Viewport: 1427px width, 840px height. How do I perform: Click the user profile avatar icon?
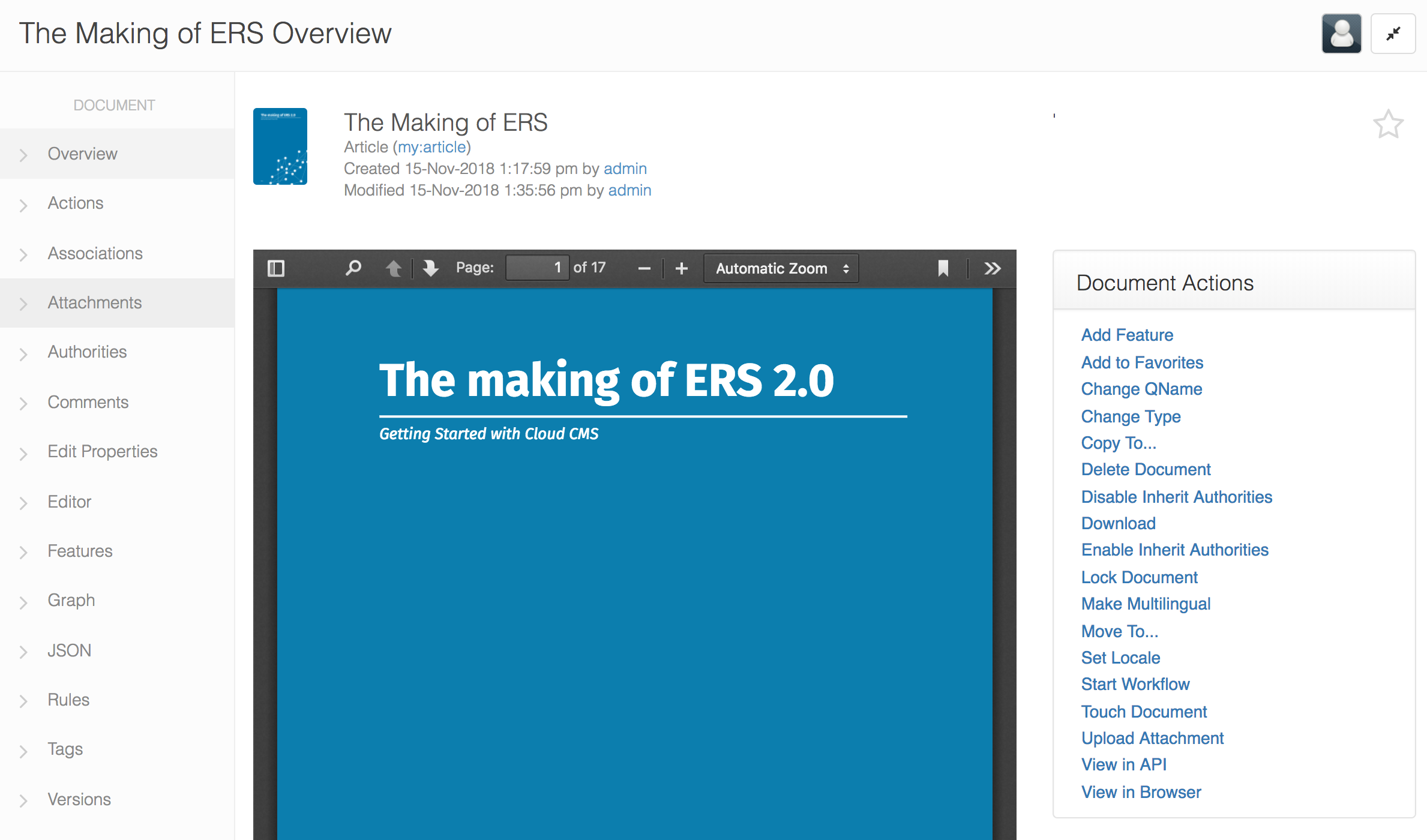click(x=1341, y=34)
